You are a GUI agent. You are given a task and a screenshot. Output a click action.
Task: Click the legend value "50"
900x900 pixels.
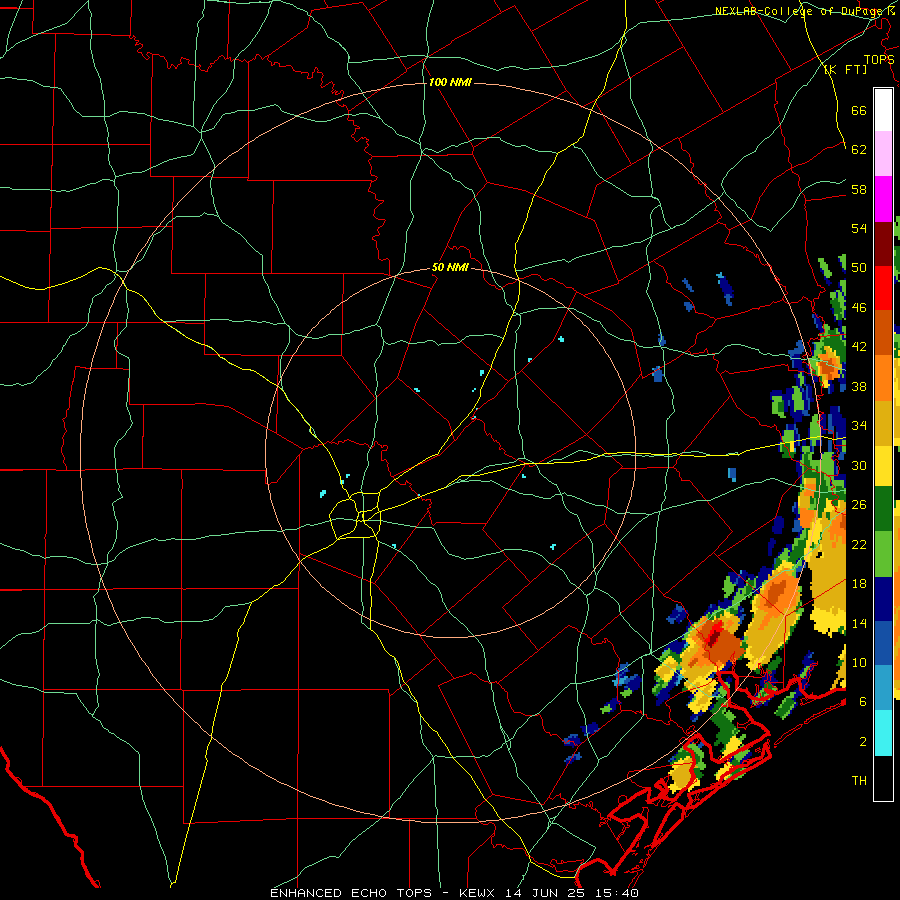(859, 268)
